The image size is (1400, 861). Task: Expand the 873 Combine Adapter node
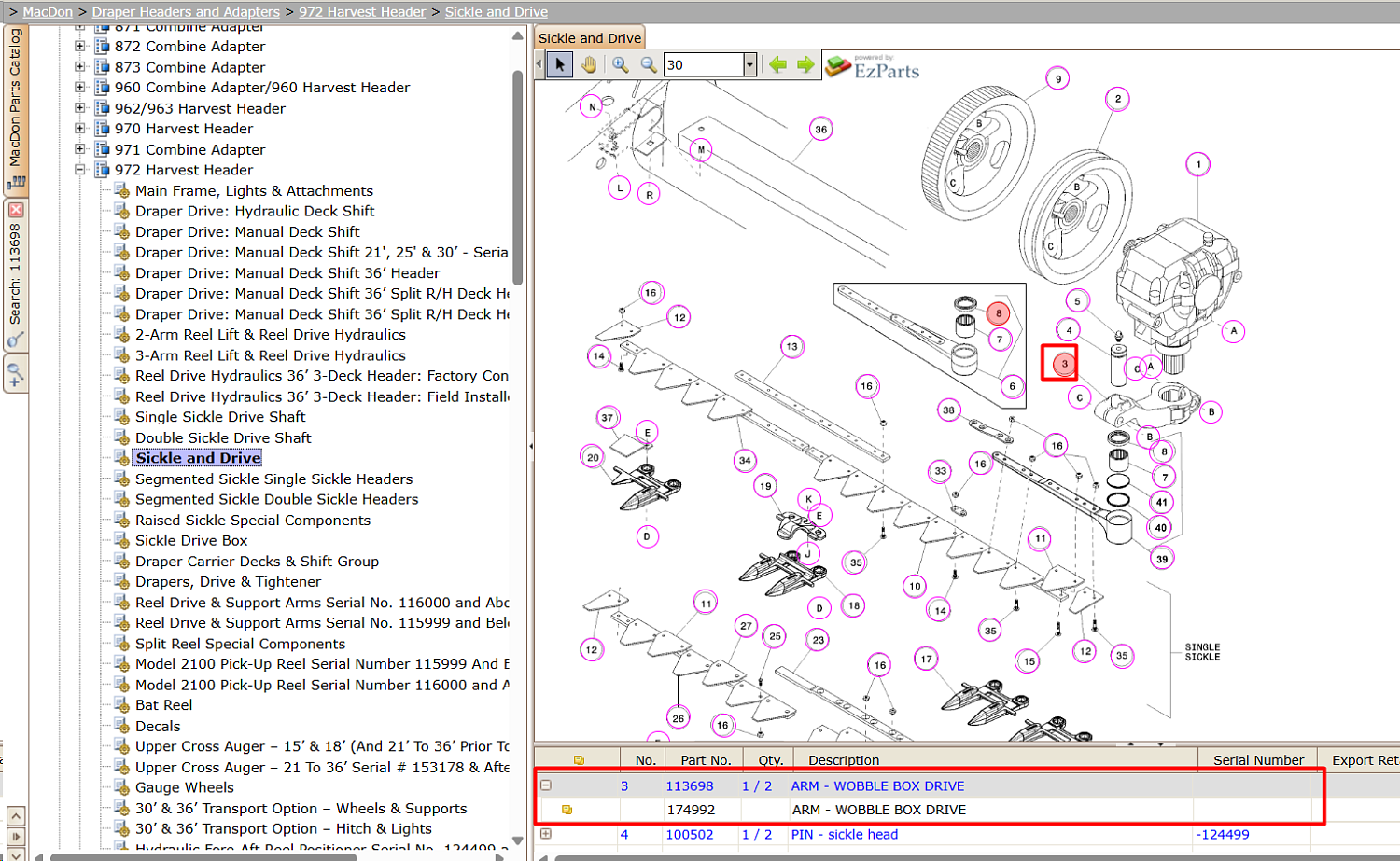click(x=80, y=67)
